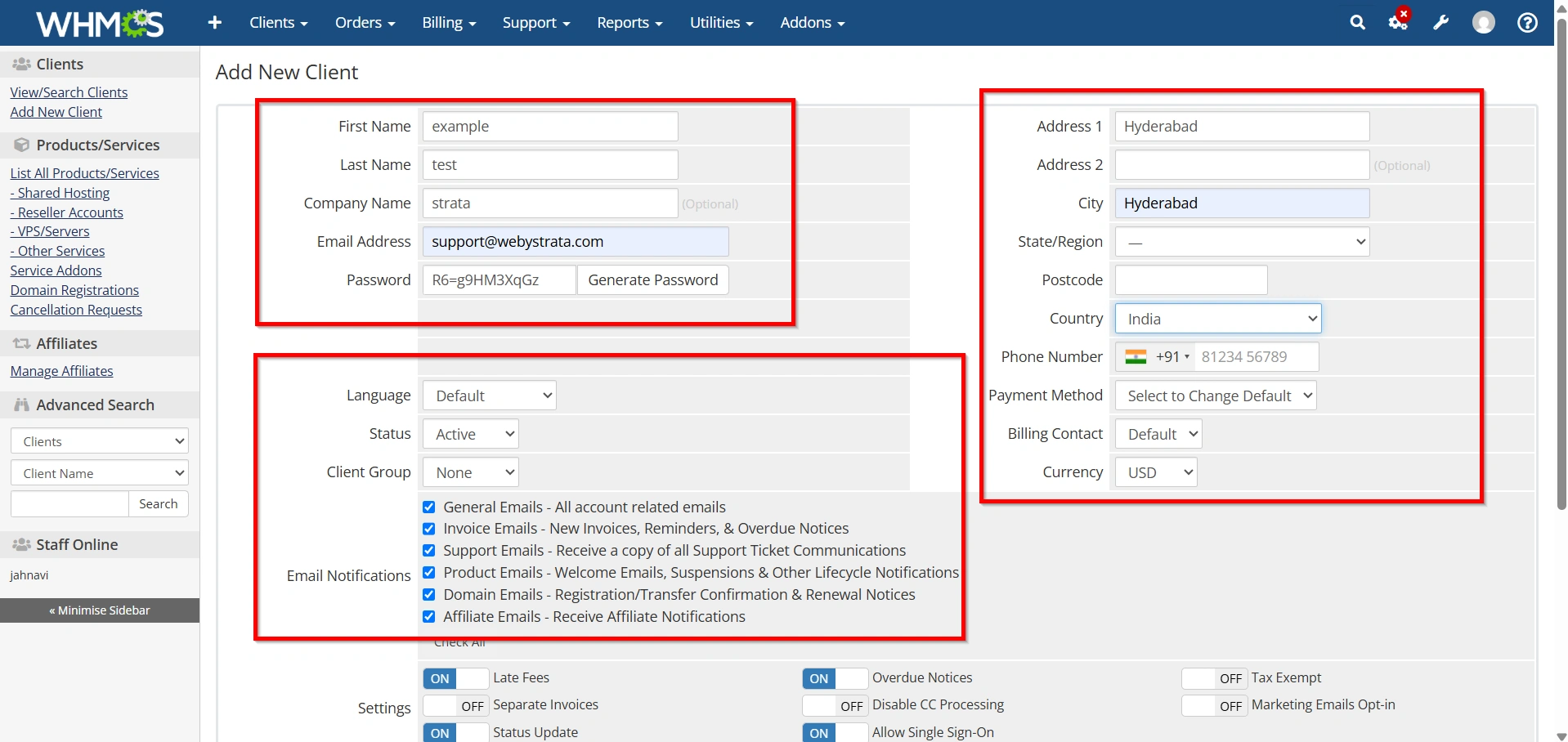Open the wrench configuration icon
1568x742 pixels.
tap(1441, 23)
